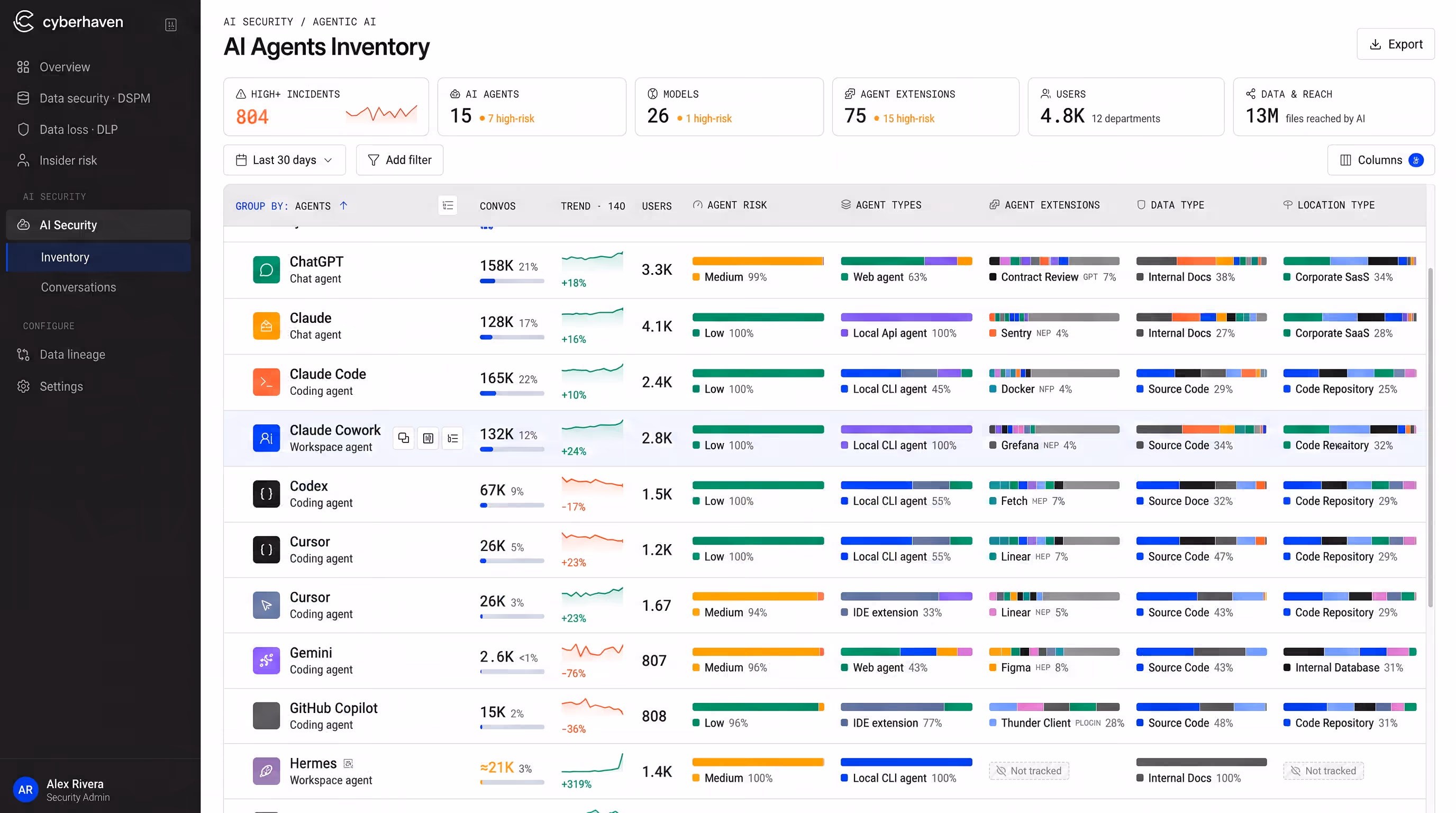Image resolution: width=1456 pixels, height=813 pixels.
Task: Click black Cursor icon with 5% convos
Action: pyautogui.click(x=266, y=549)
